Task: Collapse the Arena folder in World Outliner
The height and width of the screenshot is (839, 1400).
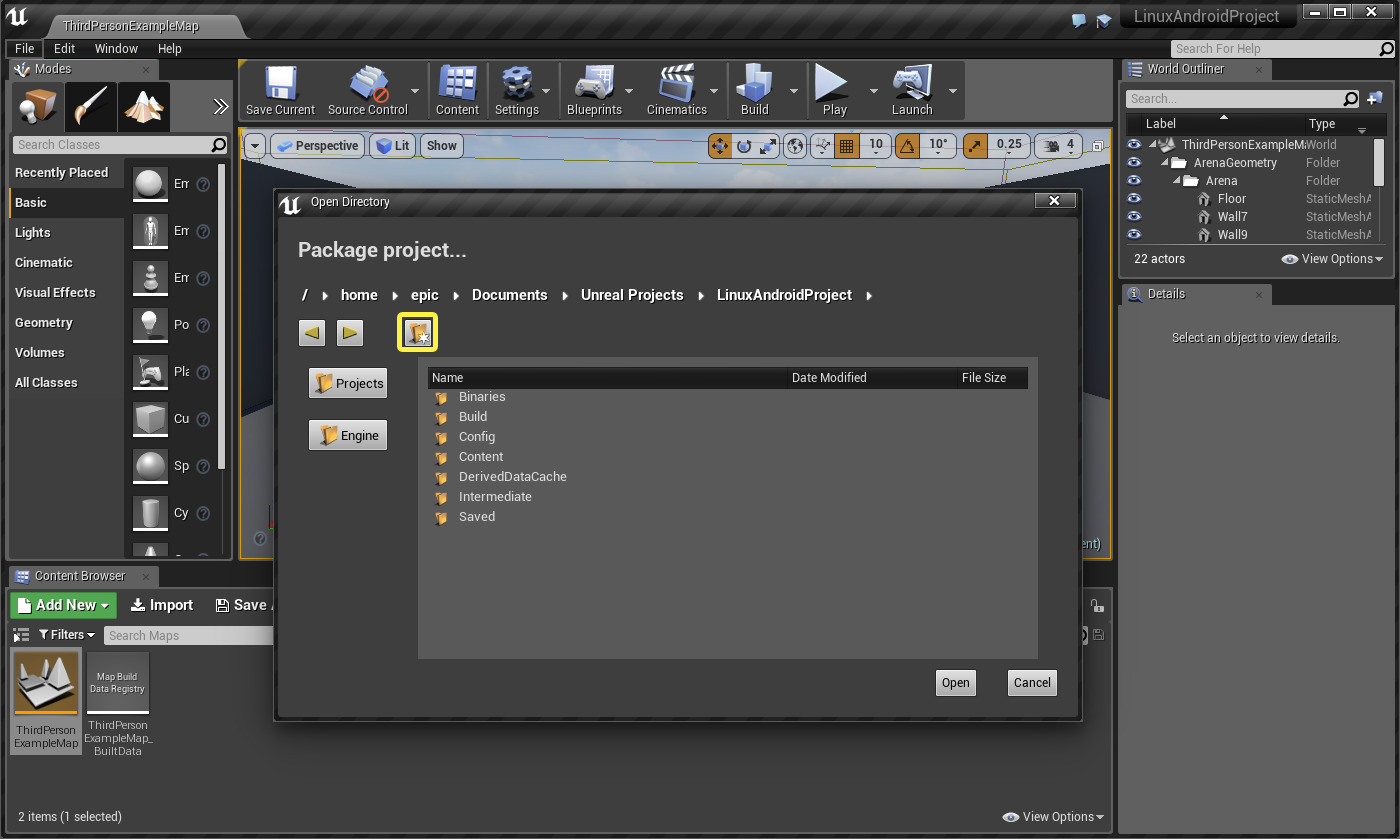Action: coord(1176,181)
